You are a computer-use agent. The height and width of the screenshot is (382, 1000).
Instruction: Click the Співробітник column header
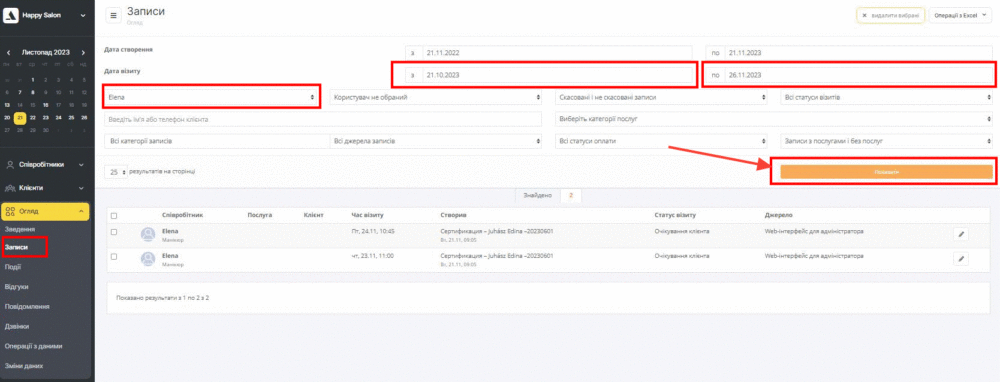point(182,216)
